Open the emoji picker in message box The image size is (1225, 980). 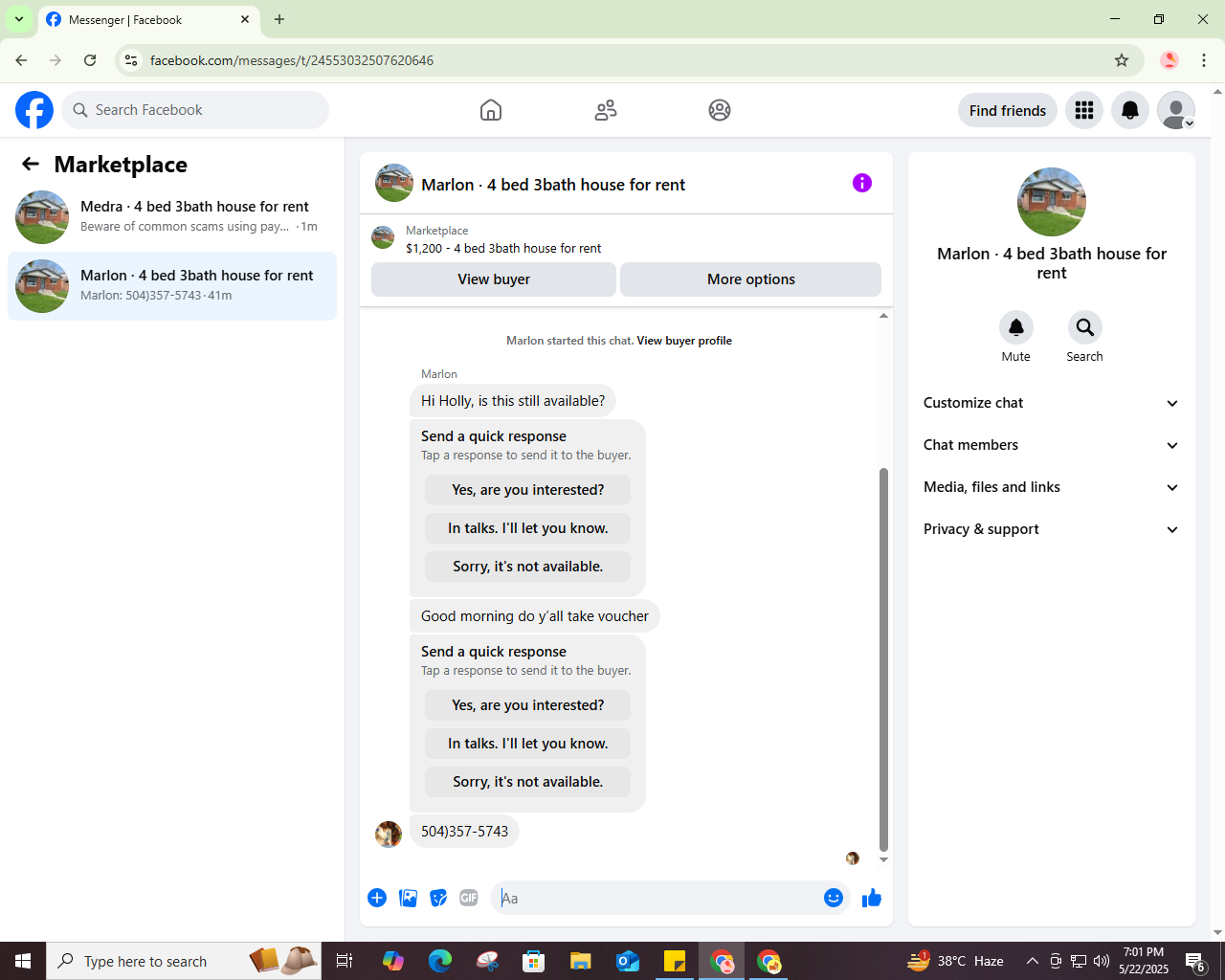point(834,898)
